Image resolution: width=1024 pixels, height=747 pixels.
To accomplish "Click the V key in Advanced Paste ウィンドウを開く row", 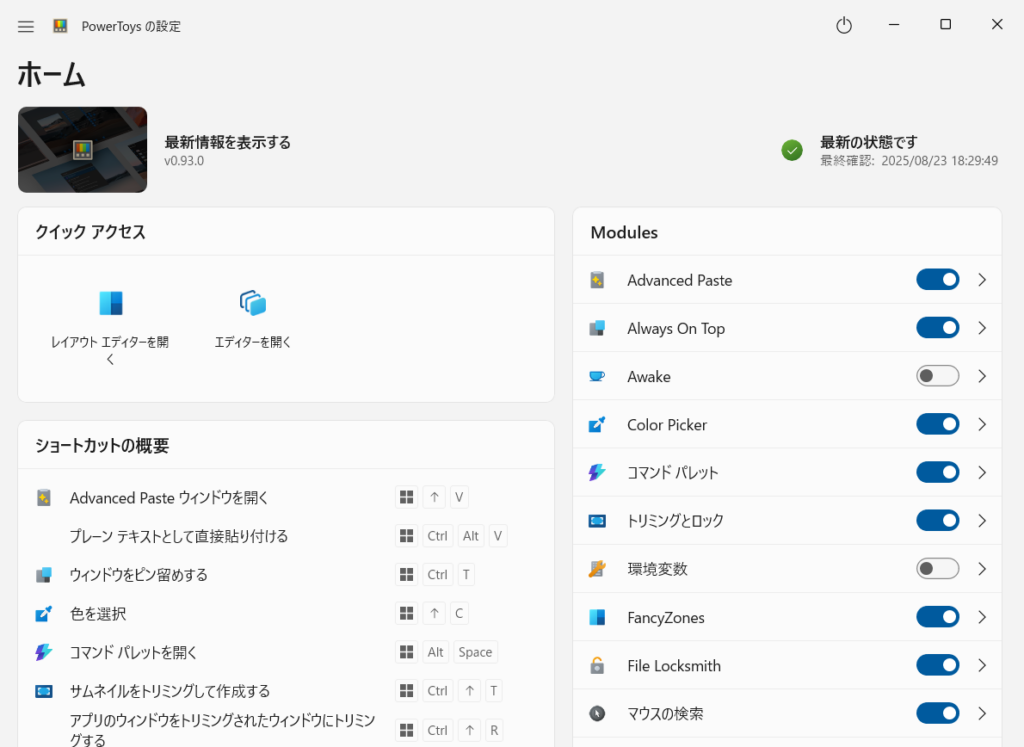I will (x=459, y=498).
